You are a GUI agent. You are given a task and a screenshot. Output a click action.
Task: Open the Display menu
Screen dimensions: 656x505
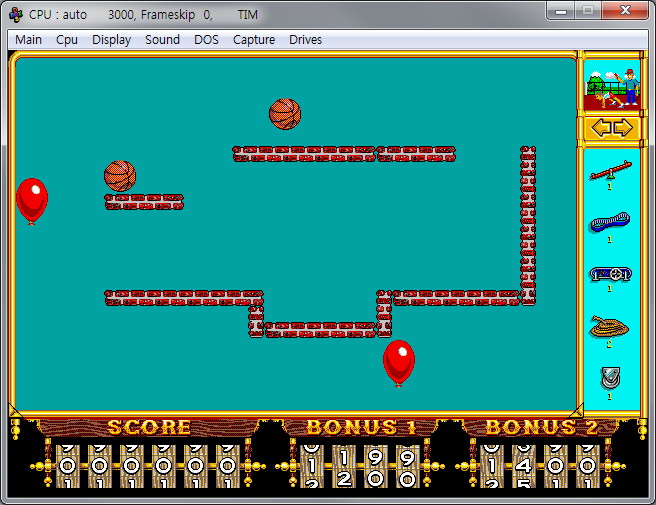(x=111, y=40)
